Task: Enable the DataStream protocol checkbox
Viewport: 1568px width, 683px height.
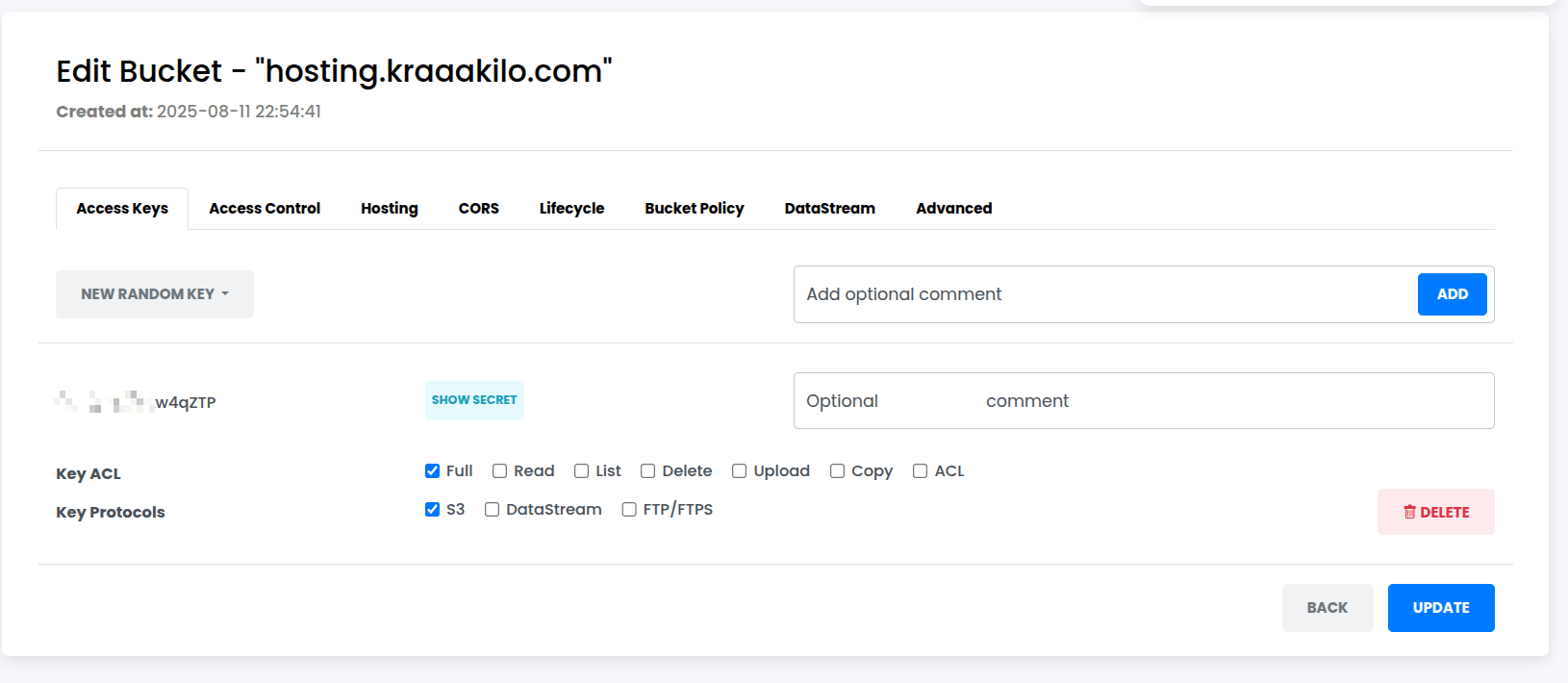Action: 493,510
